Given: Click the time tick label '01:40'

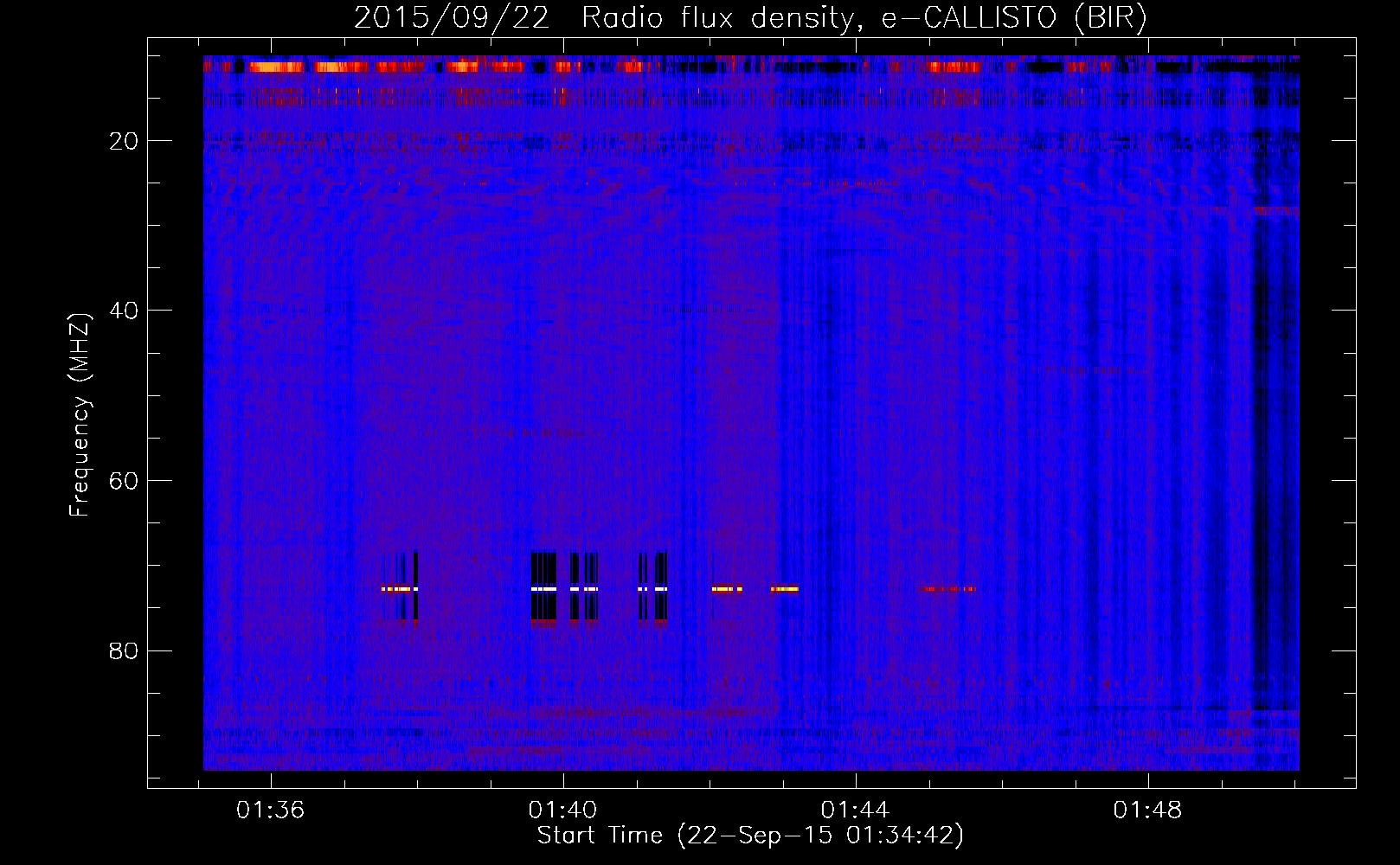Looking at the screenshot, I should click(563, 811).
